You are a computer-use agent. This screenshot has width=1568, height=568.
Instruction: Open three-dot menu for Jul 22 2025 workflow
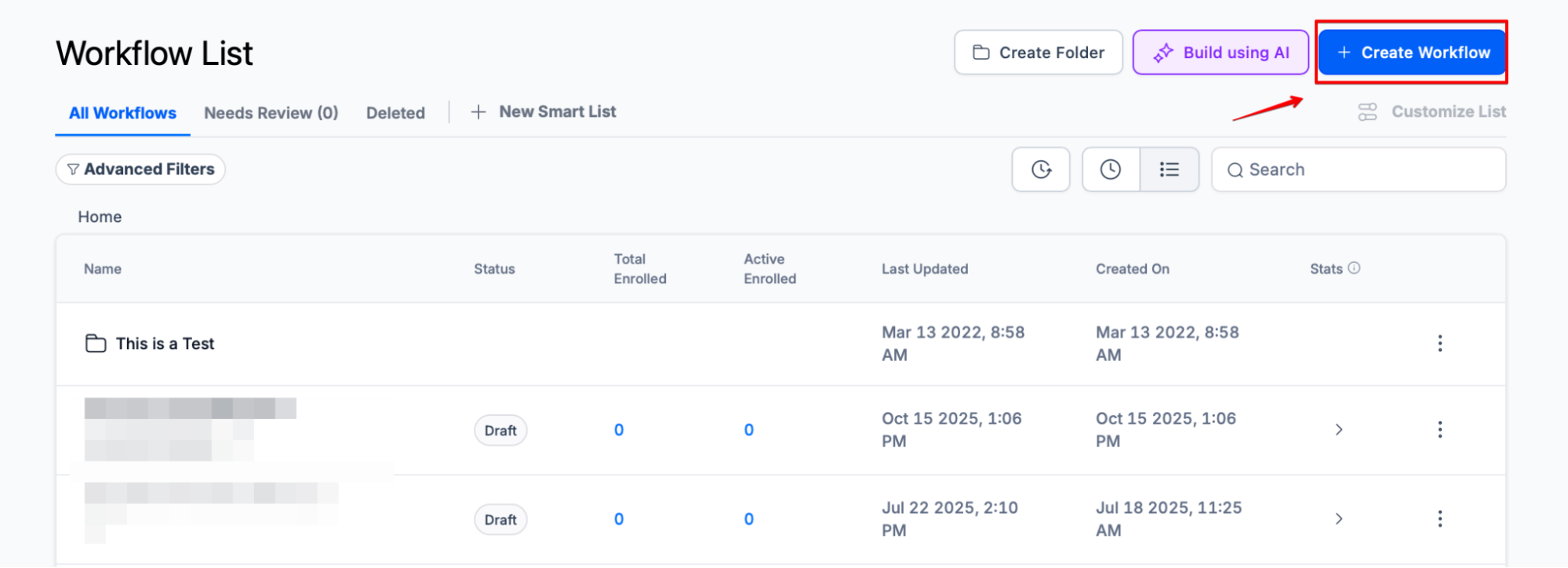pyautogui.click(x=1439, y=519)
